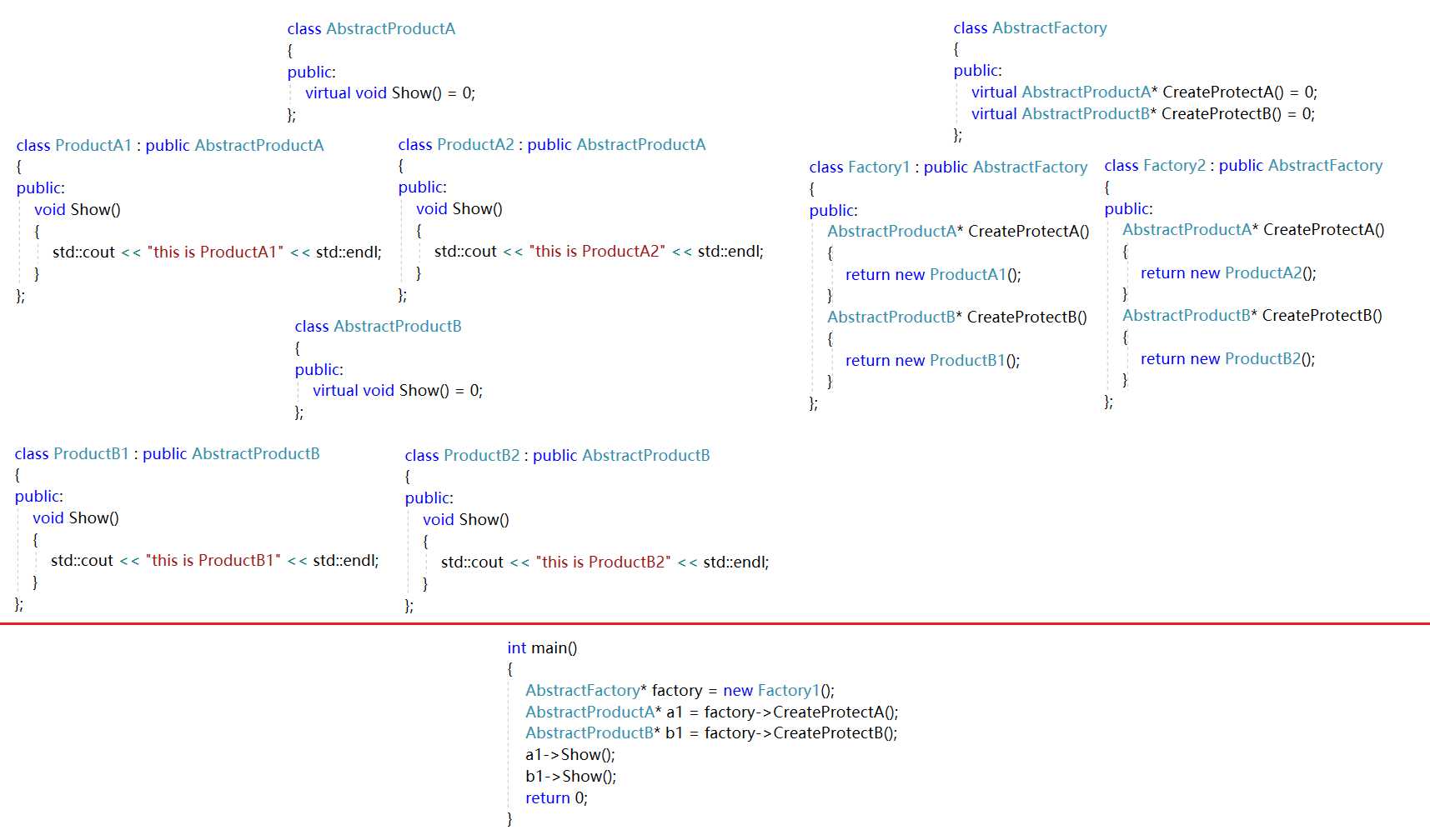Click the 'class AbstractProductB' declaration line
The width and height of the screenshot is (1430, 840).
point(378,327)
